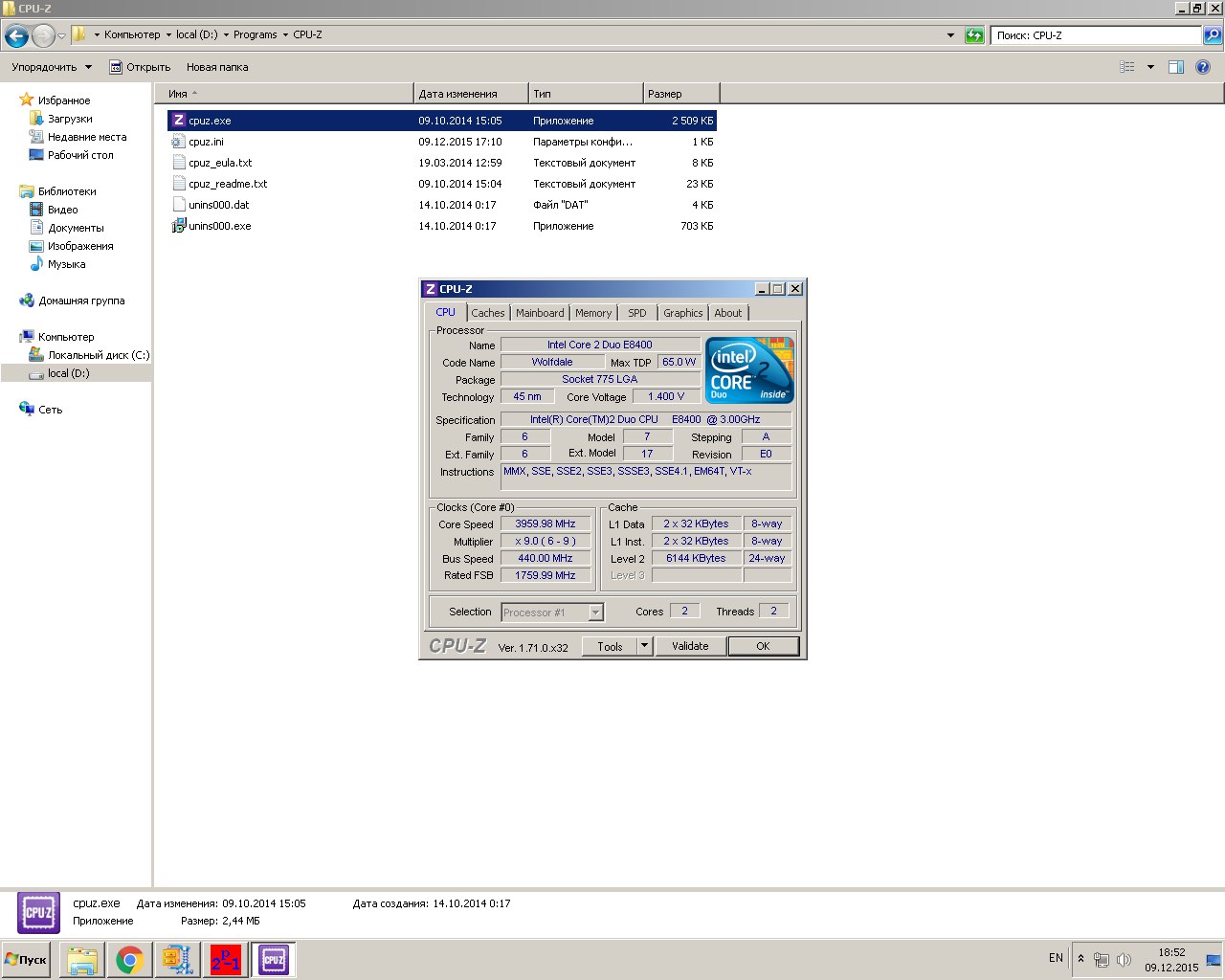Open File Explorer from the taskbar
Screen dimensions: 1225x980
click(82, 959)
